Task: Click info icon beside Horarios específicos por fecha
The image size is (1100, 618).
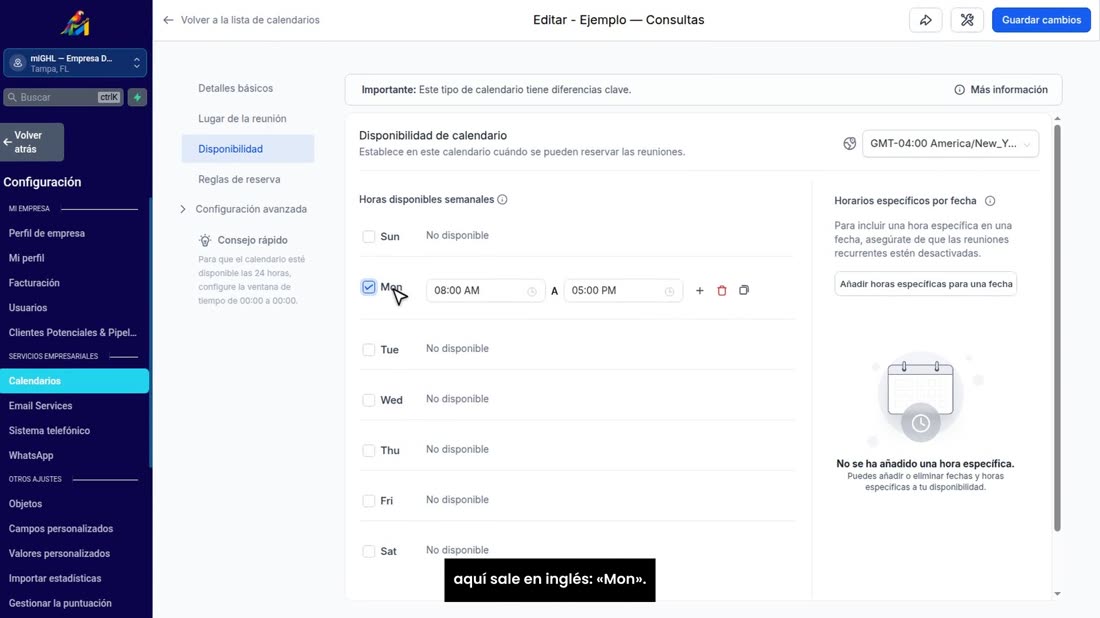Action: click(990, 201)
